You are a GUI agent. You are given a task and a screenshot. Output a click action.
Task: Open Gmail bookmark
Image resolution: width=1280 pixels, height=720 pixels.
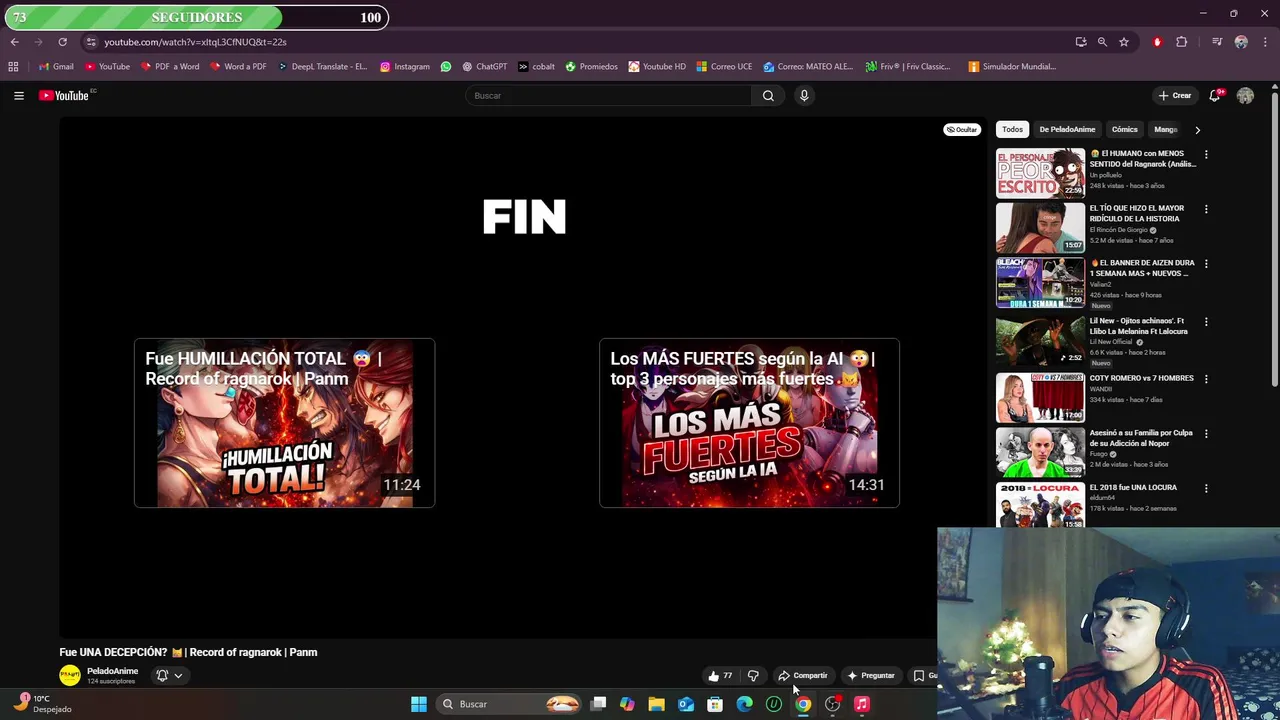tap(56, 67)
